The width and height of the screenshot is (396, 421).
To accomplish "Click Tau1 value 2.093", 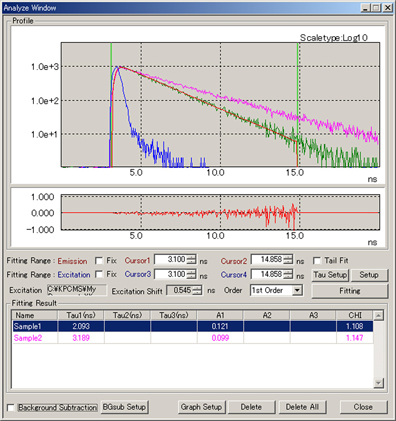I will (x=81, y=326).
